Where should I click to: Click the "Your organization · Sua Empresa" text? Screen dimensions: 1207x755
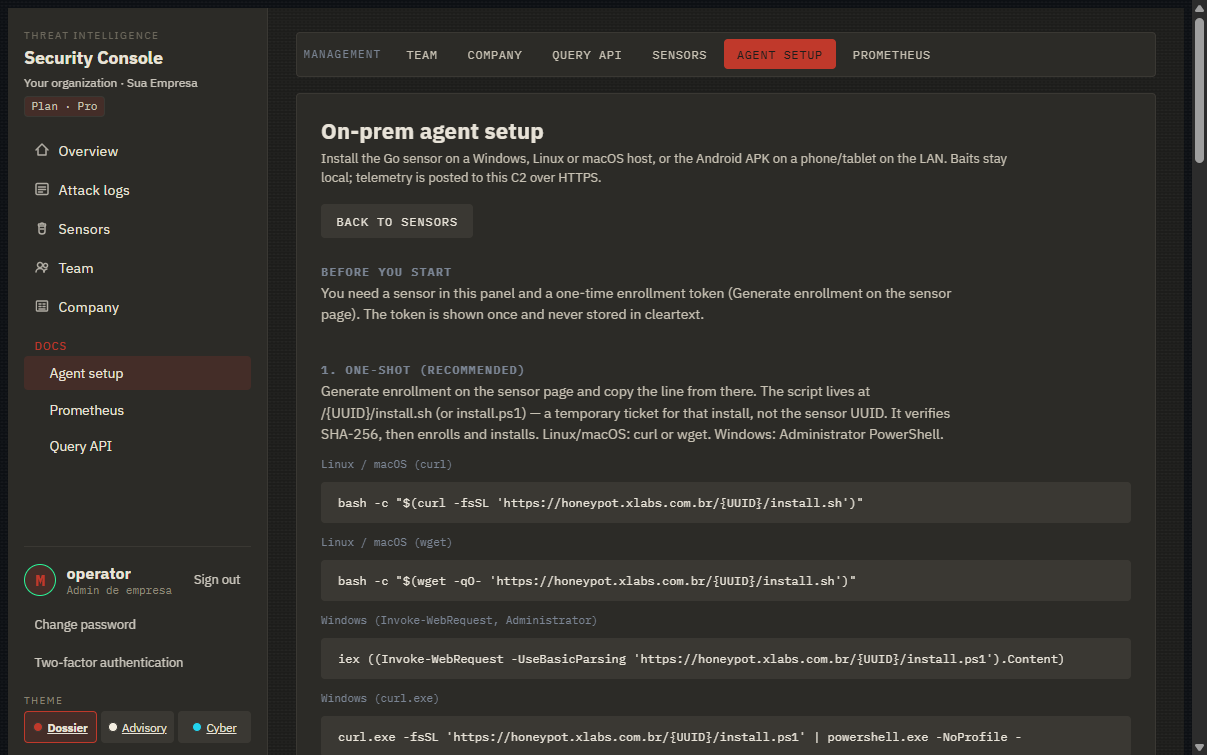coord(111,83)
